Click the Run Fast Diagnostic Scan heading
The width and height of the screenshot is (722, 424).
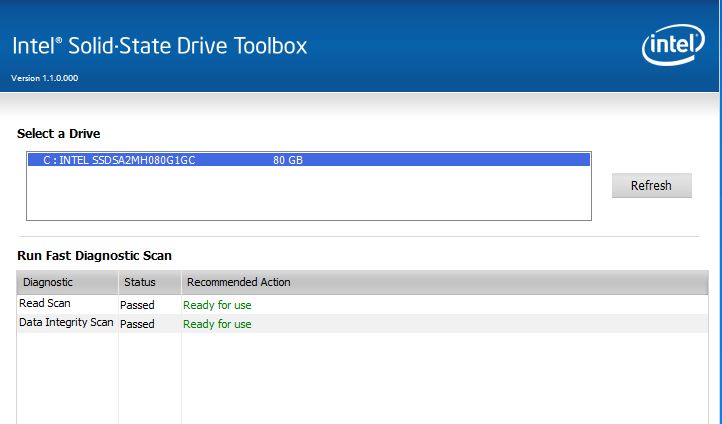[x=94, y=256]
